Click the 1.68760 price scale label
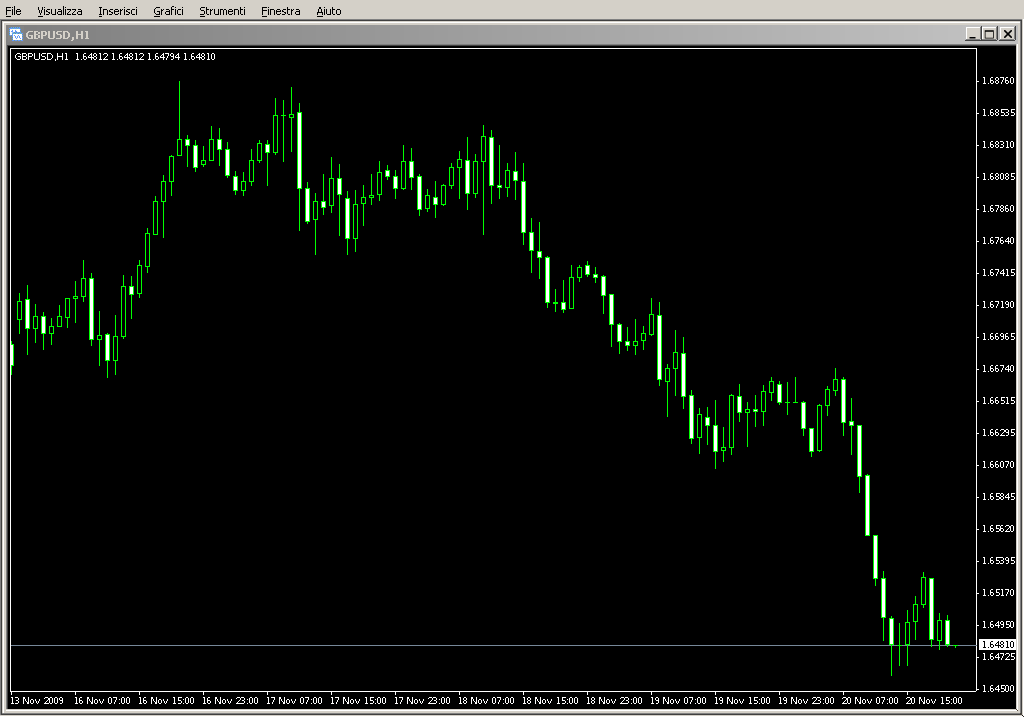This screenshot has height=717, width=1024. tap(999, 81)
